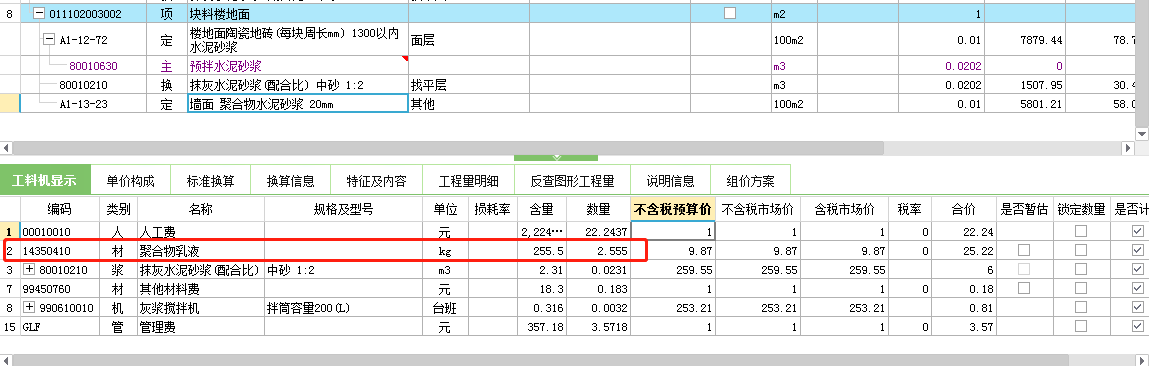Click the 块料楼地面 item name
1149x366 pixels.
click(x=221, y=13)
